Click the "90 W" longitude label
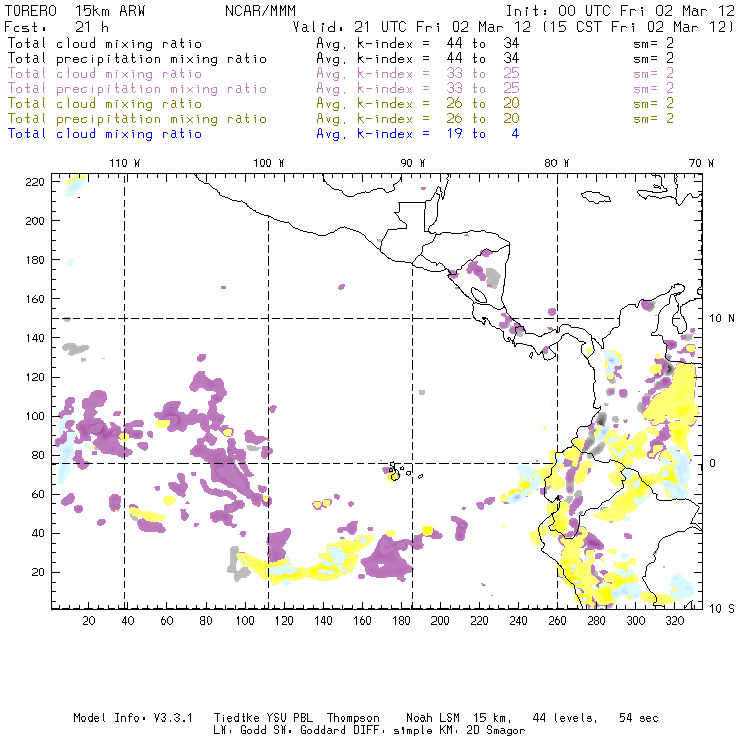The width and height of the screenshot is (740, 740). click(413, 163)
